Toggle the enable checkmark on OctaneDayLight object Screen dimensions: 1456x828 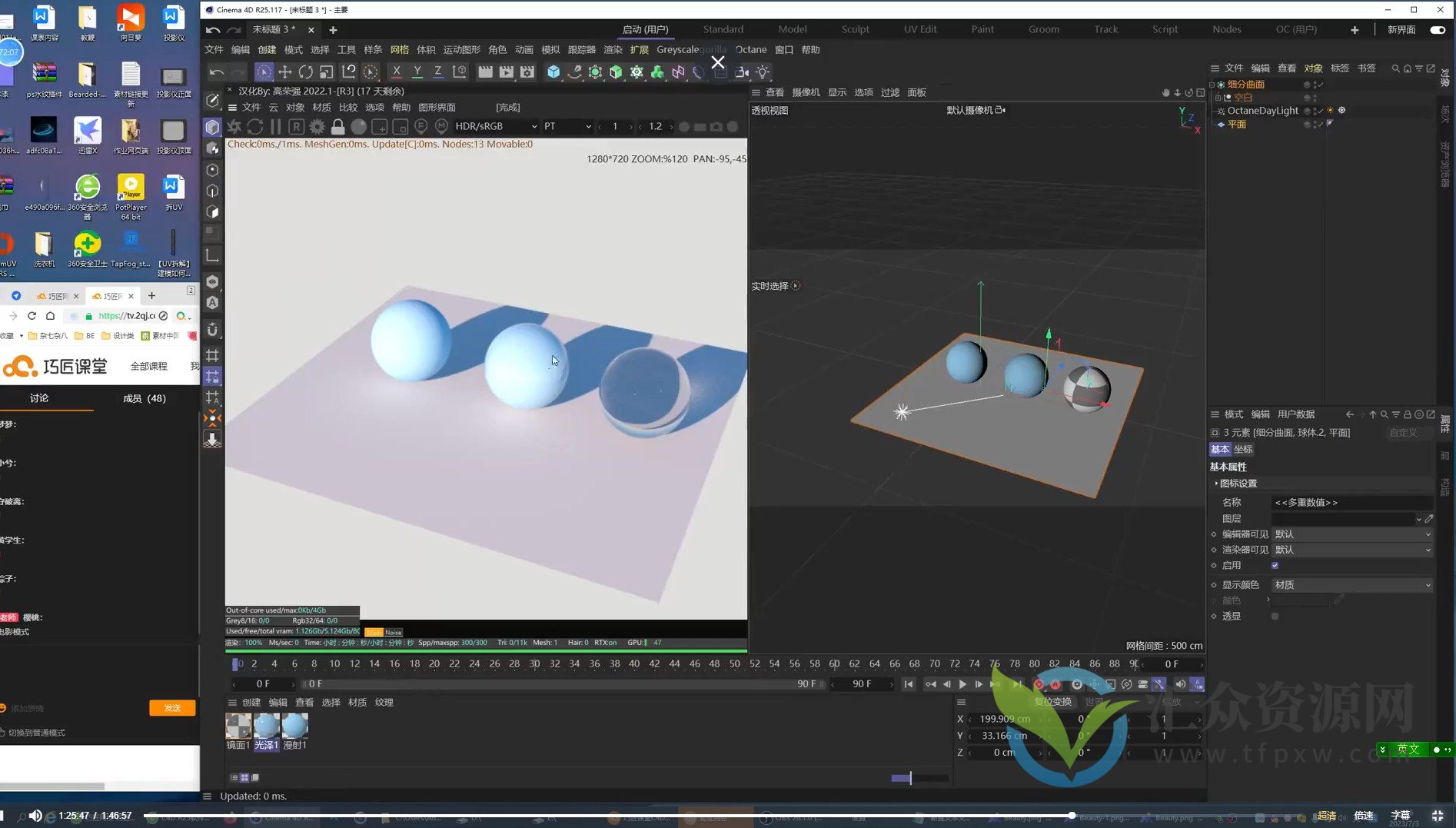[x=1321, y=111]
